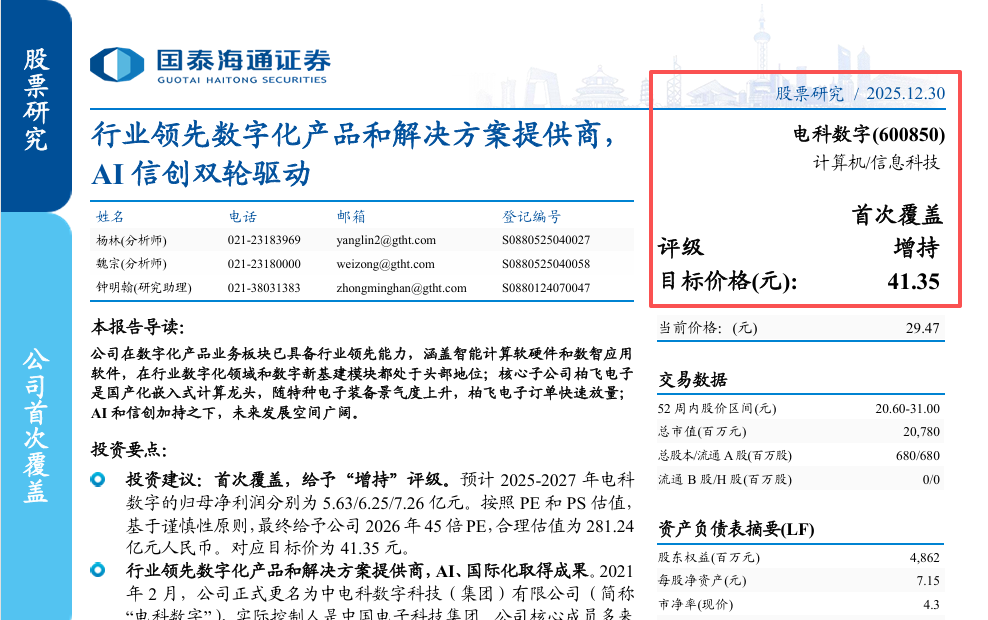This screenshot has width=988, height=620.
Task: Click the stock name 电科数字(600850)
Action: click(869, 134)
